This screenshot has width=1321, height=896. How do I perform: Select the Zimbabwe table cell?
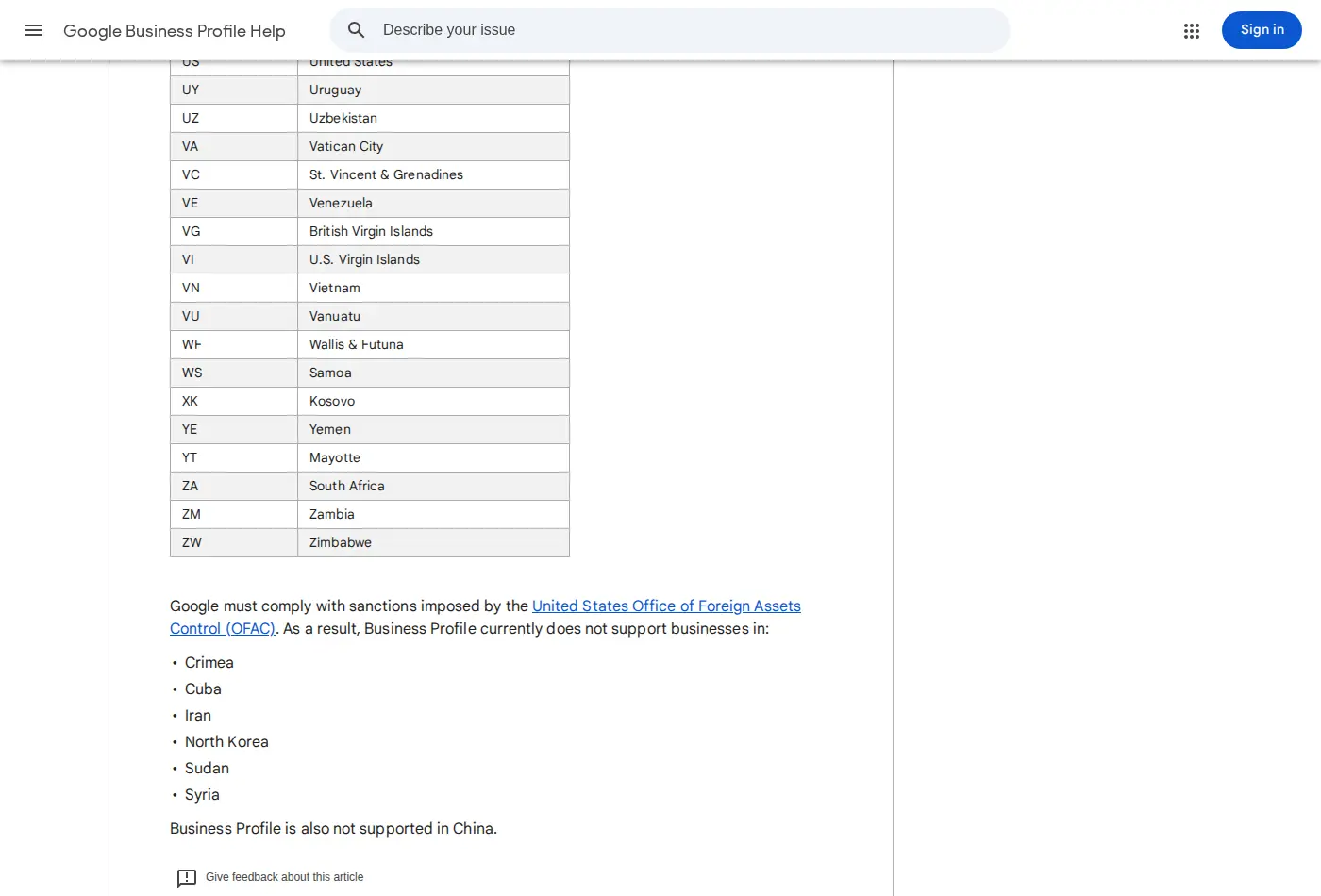433,542
